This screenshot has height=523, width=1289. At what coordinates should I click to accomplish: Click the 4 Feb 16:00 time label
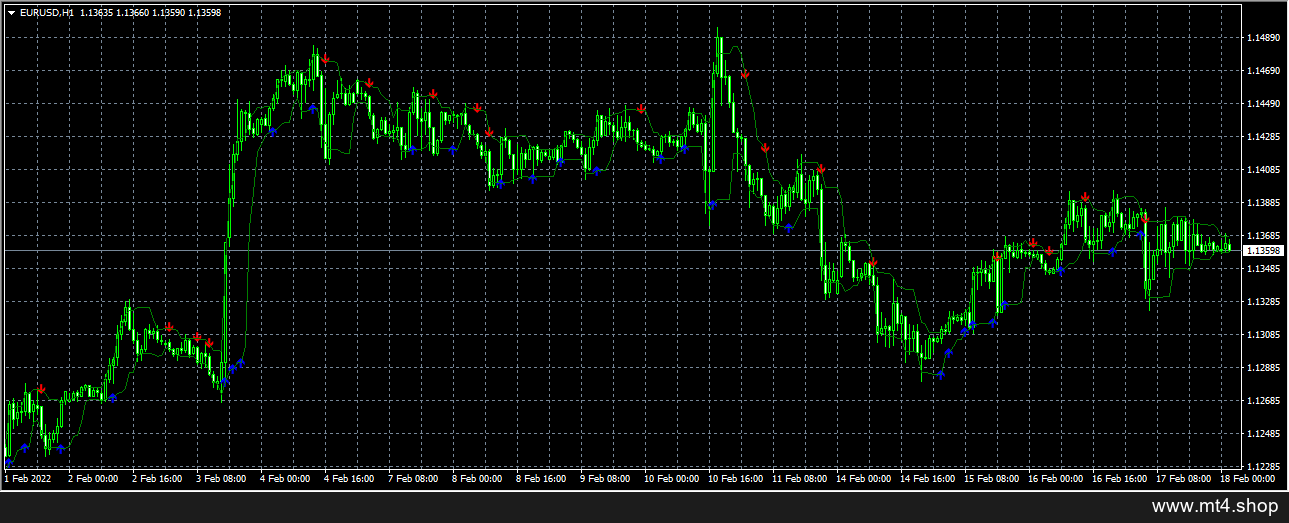click(349, 479)
